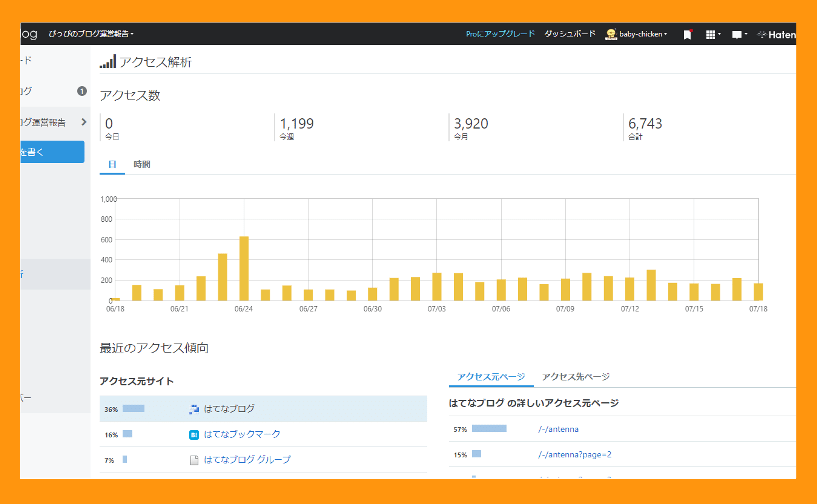
Task: Click the 0 today access count
Action: click(109, 124)
